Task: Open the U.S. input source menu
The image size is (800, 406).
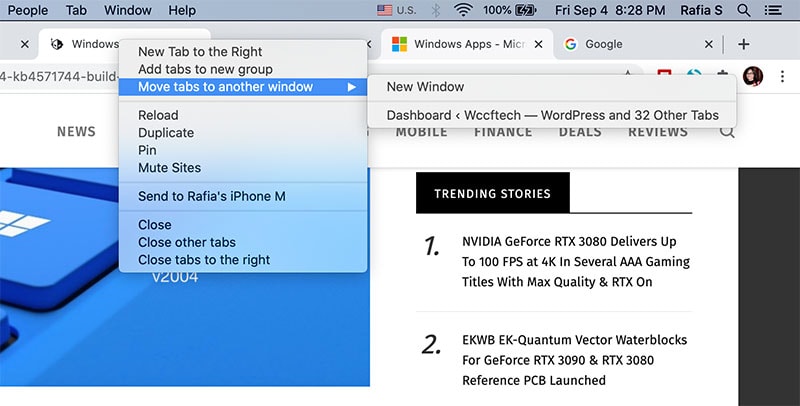Action: pos(397,10)
